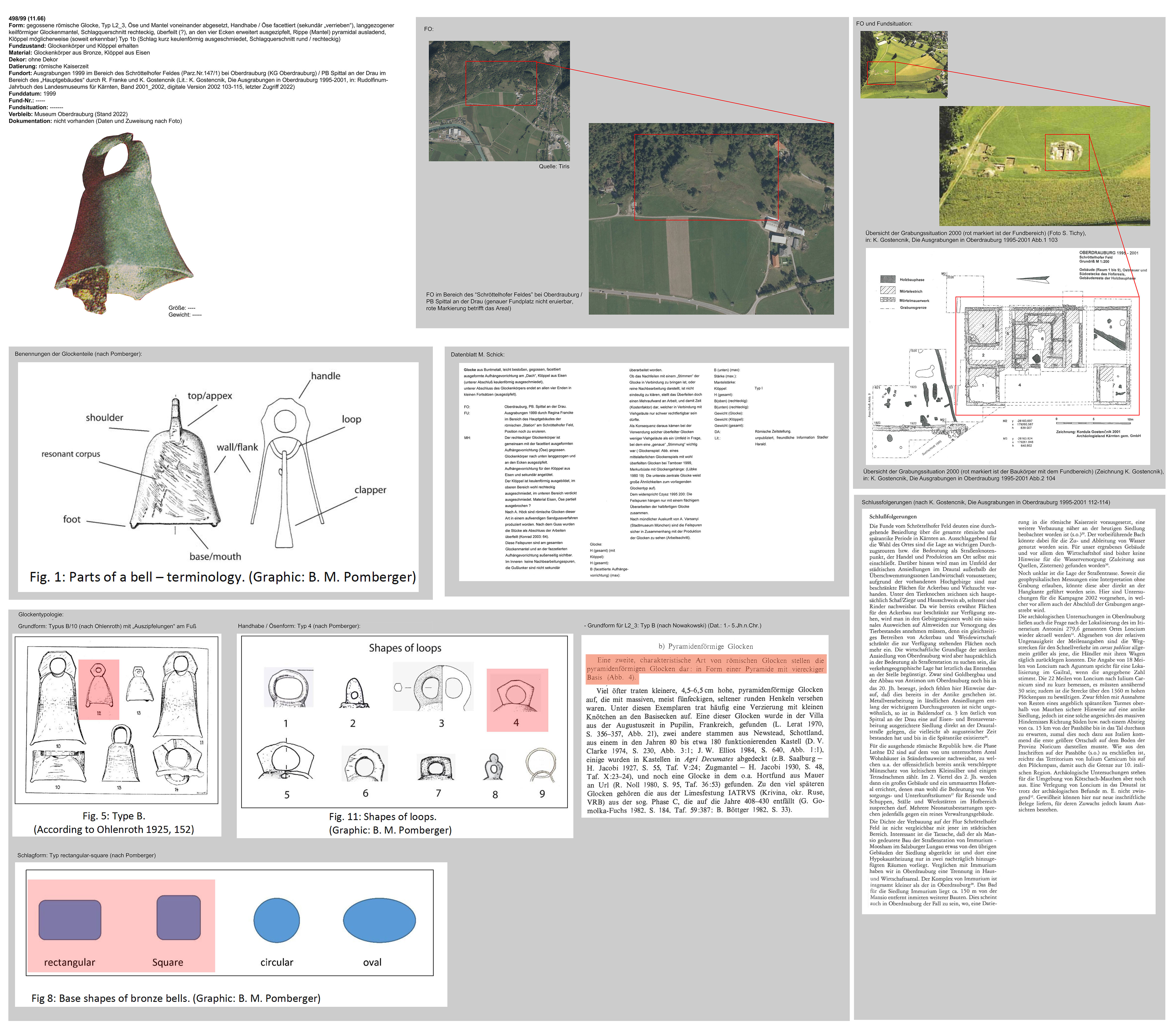1174x1036 pixels.
Task: Click the purple square base shape
Action: [x=179, y=918]
